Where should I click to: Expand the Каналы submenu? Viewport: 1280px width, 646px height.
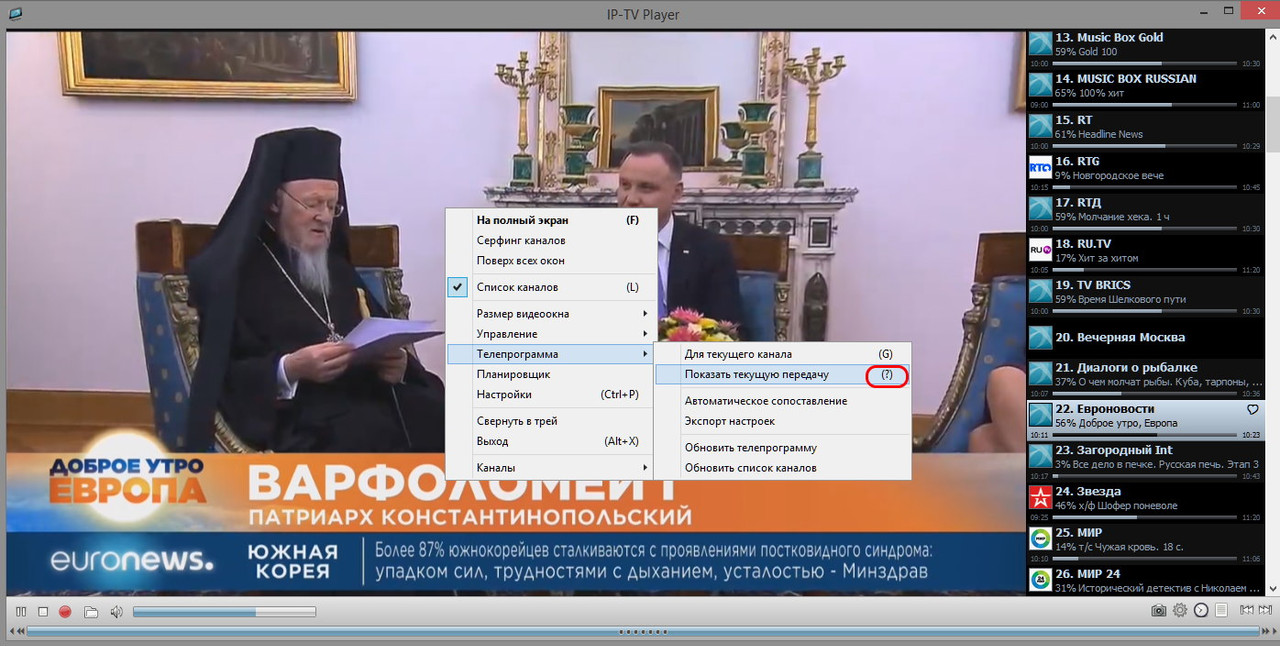[549, 467]
